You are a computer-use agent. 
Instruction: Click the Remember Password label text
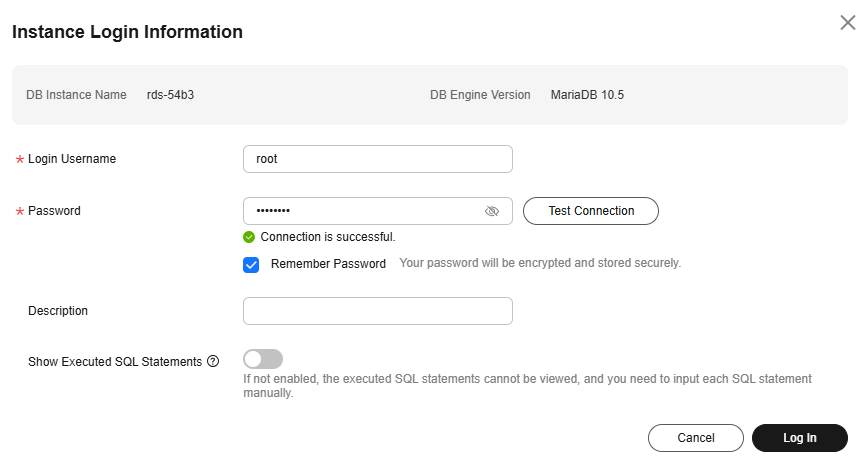(x=328, y=264)
